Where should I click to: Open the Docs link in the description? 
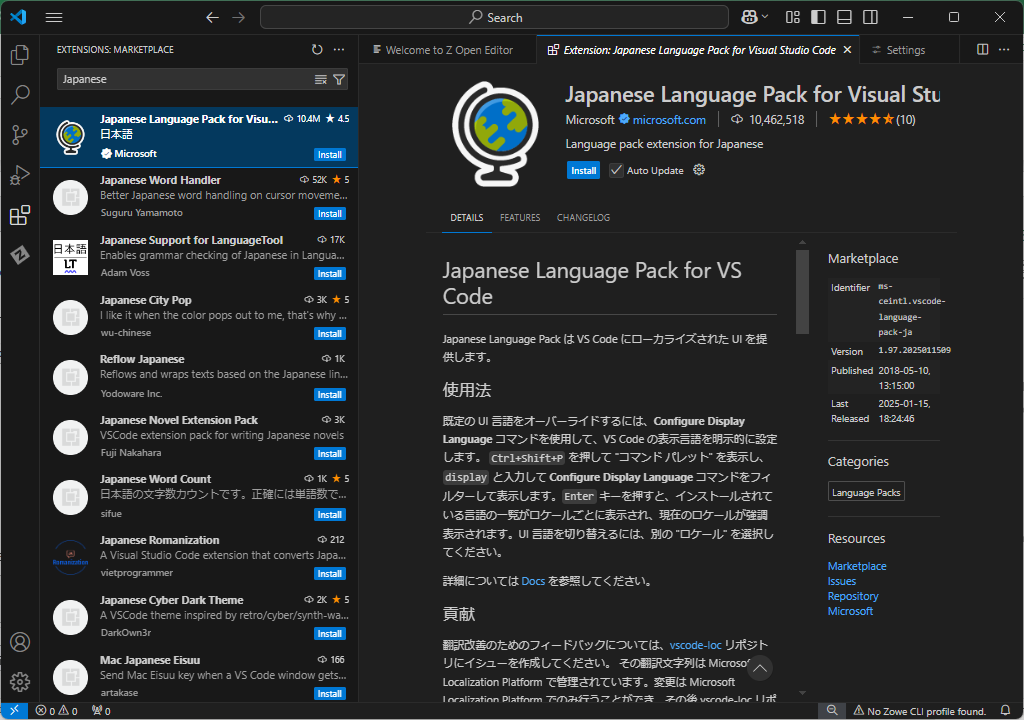click(x=533, y=579)
